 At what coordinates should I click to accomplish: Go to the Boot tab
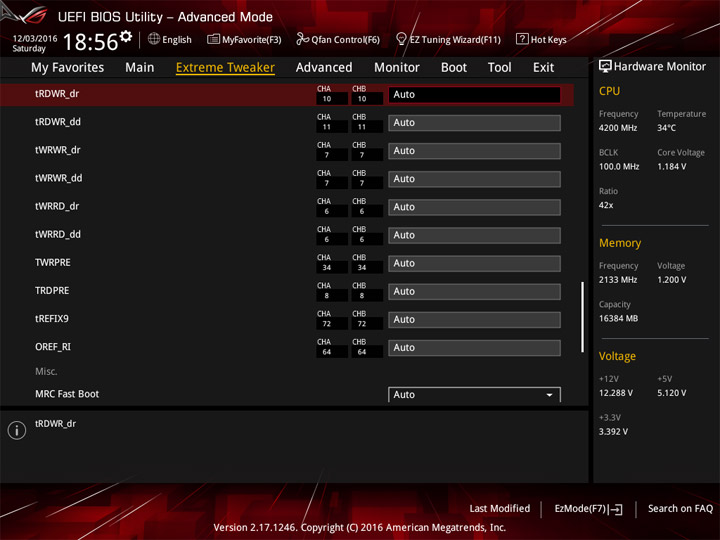454,68
